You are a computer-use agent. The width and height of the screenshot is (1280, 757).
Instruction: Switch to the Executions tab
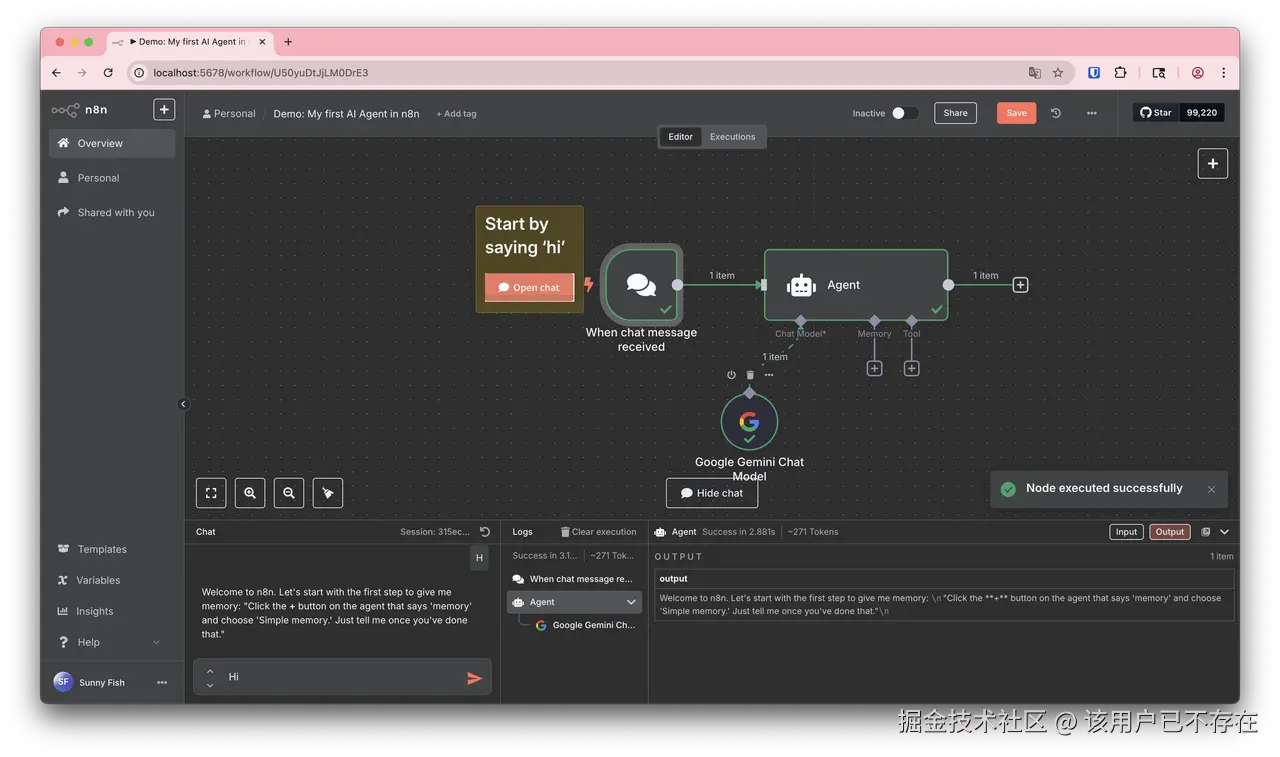(x=732, y=137)
